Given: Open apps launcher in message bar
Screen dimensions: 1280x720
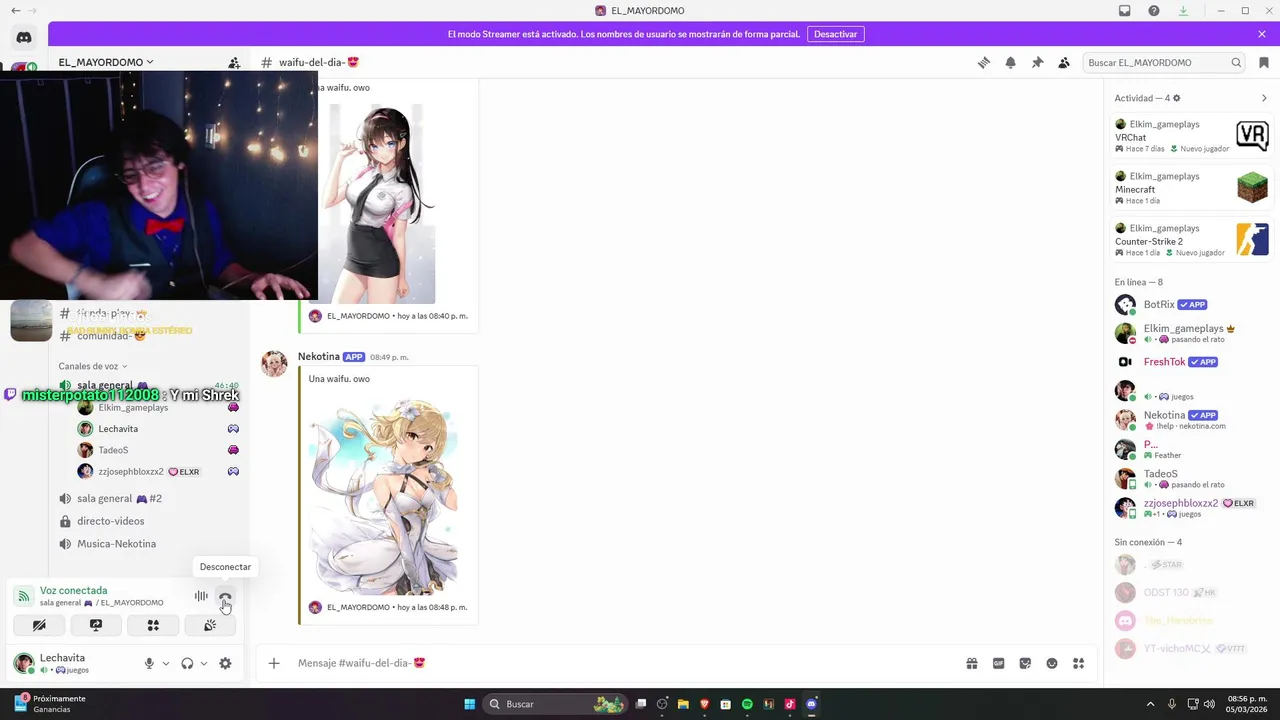Looking at the screenshot, I should pyautogui.click(x=1078, y=663).
